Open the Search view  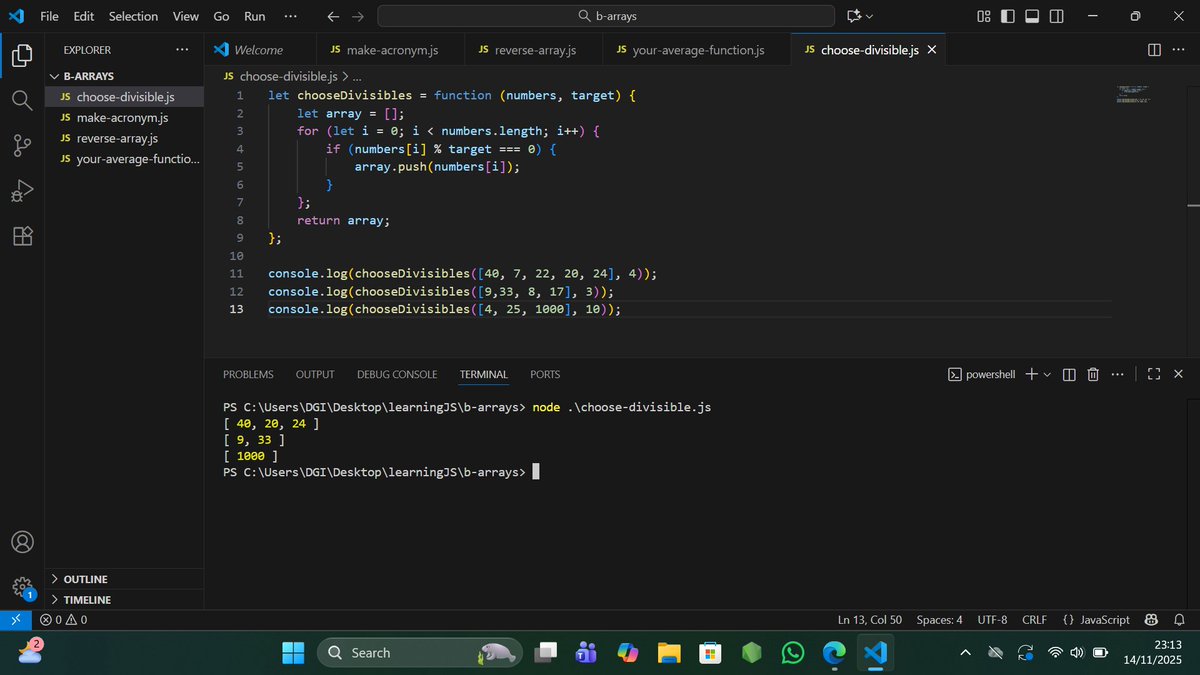(x=22, y=100)
